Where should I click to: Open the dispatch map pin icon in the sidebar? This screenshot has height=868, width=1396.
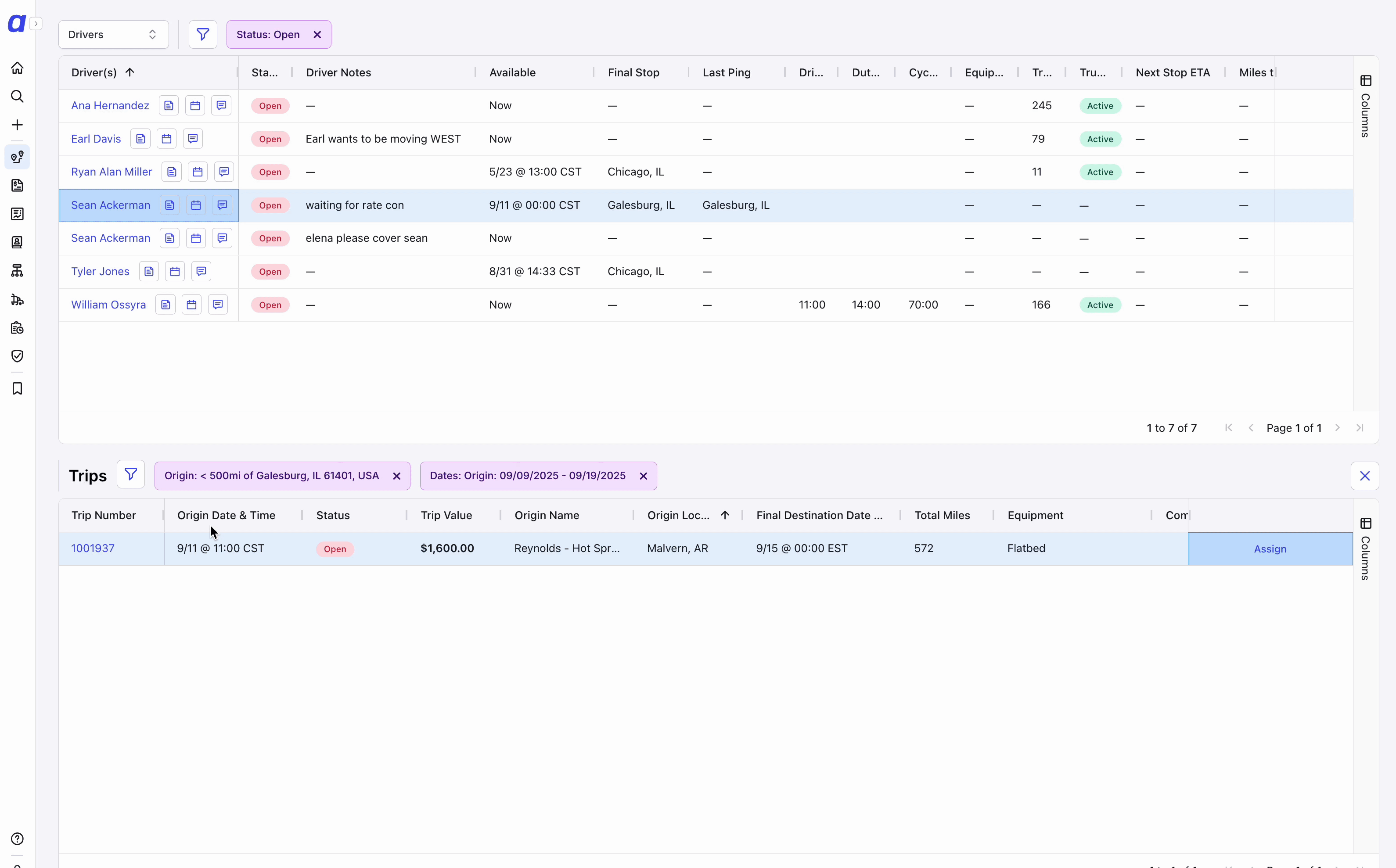pos(17,157)
